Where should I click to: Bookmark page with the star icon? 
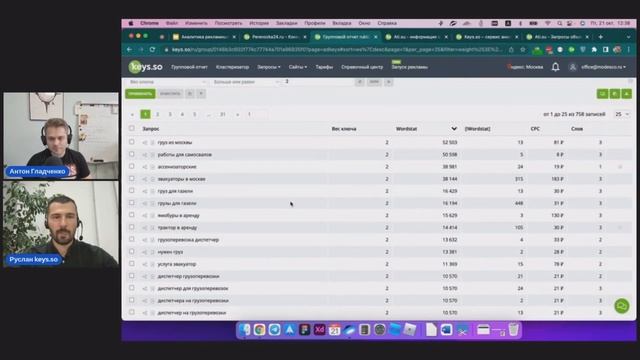(x=523, y=49)
